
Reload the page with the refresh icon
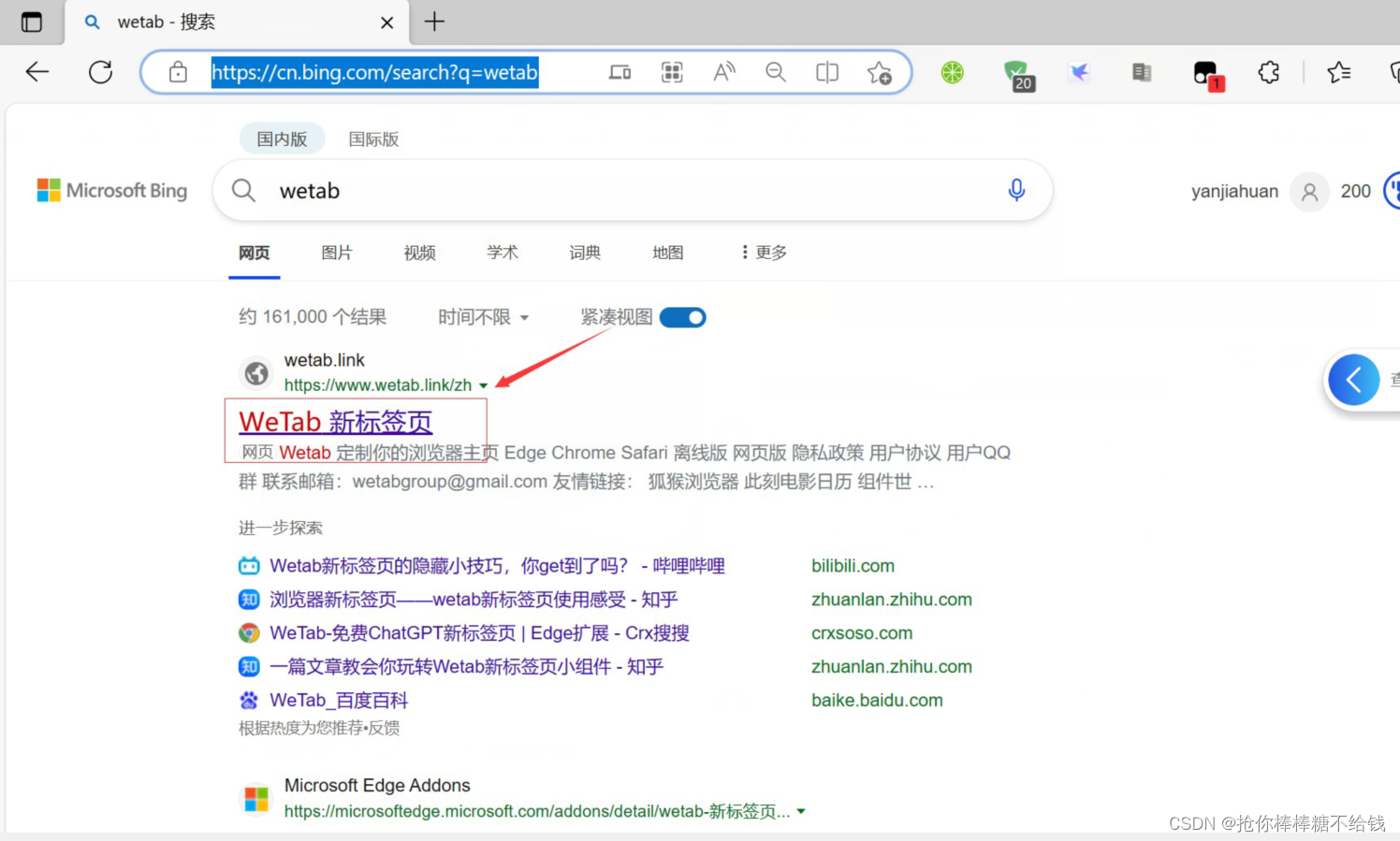(x=100, y=72)
